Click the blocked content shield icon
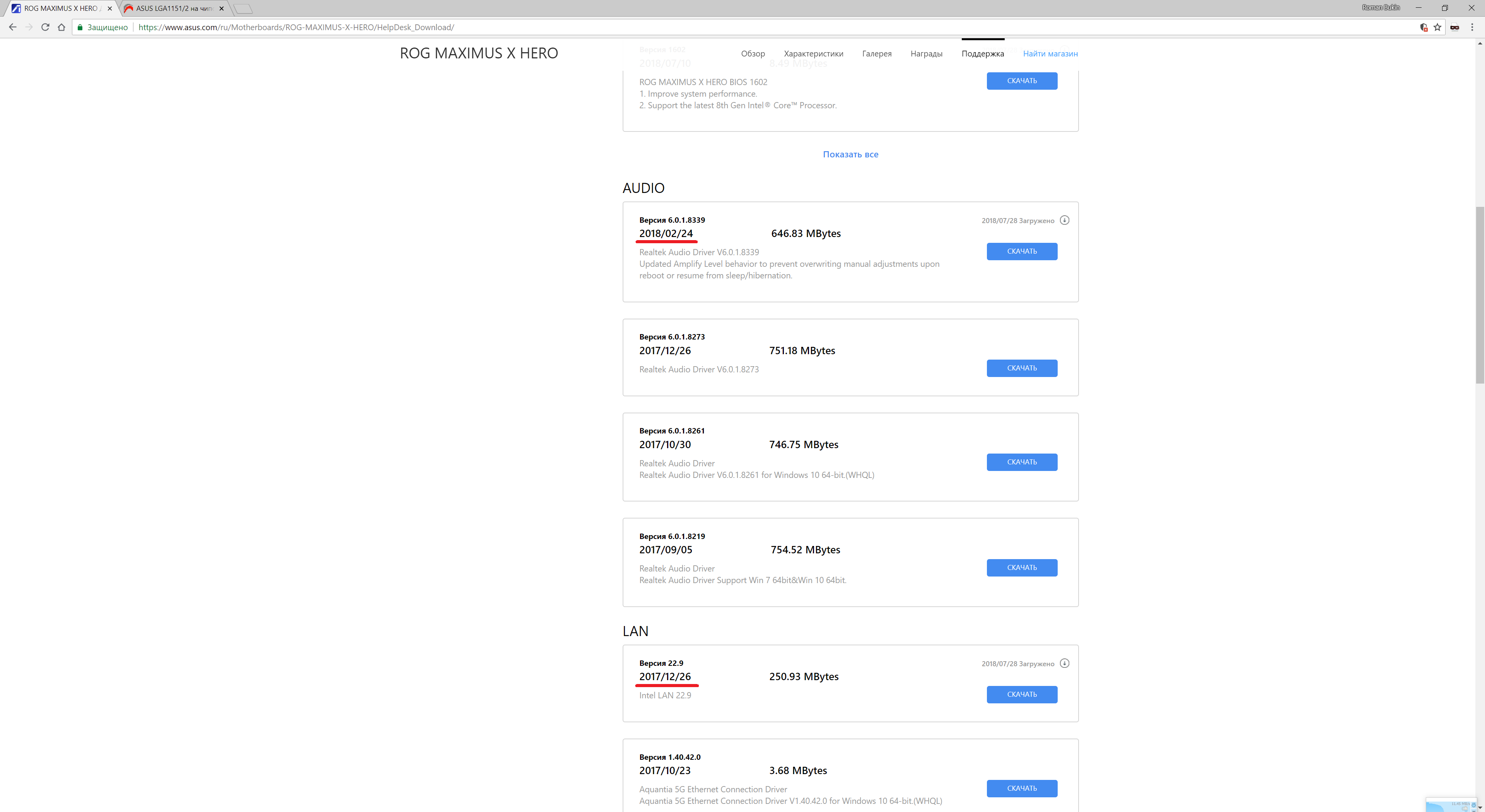The height and width of the screenshot is (812, 1485). click(x=1423, y=27)
